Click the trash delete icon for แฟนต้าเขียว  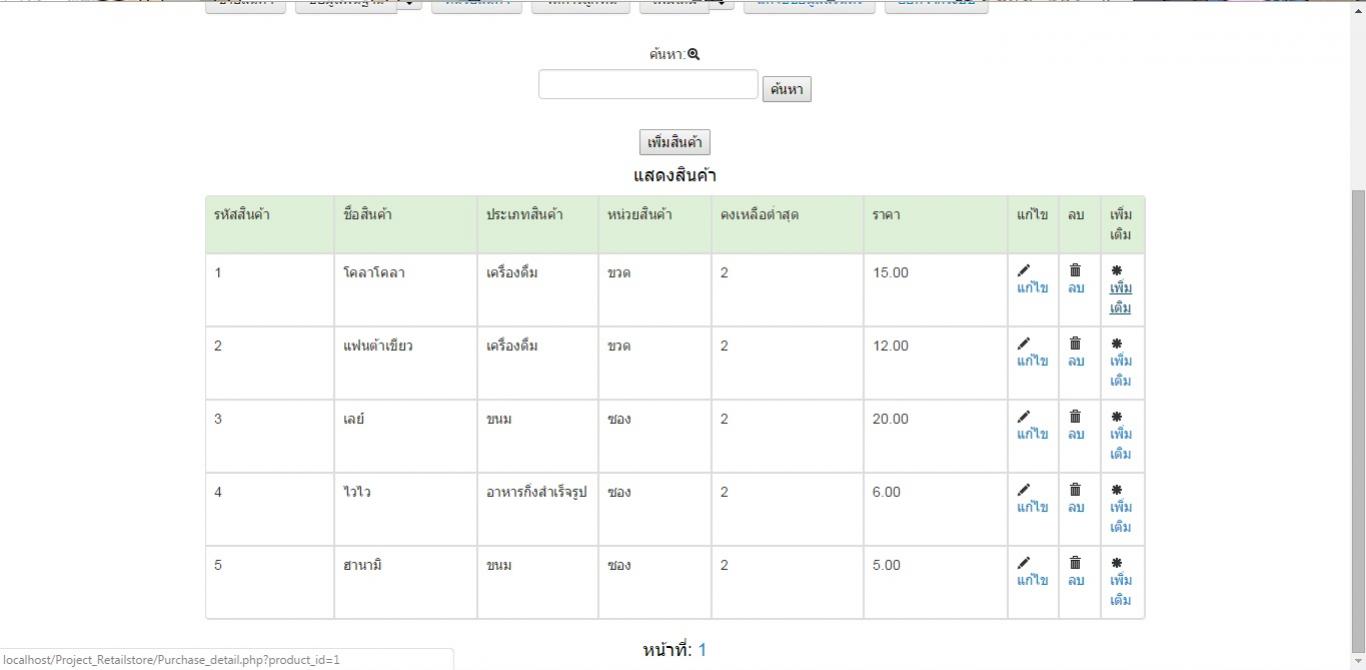[1074, 341]
